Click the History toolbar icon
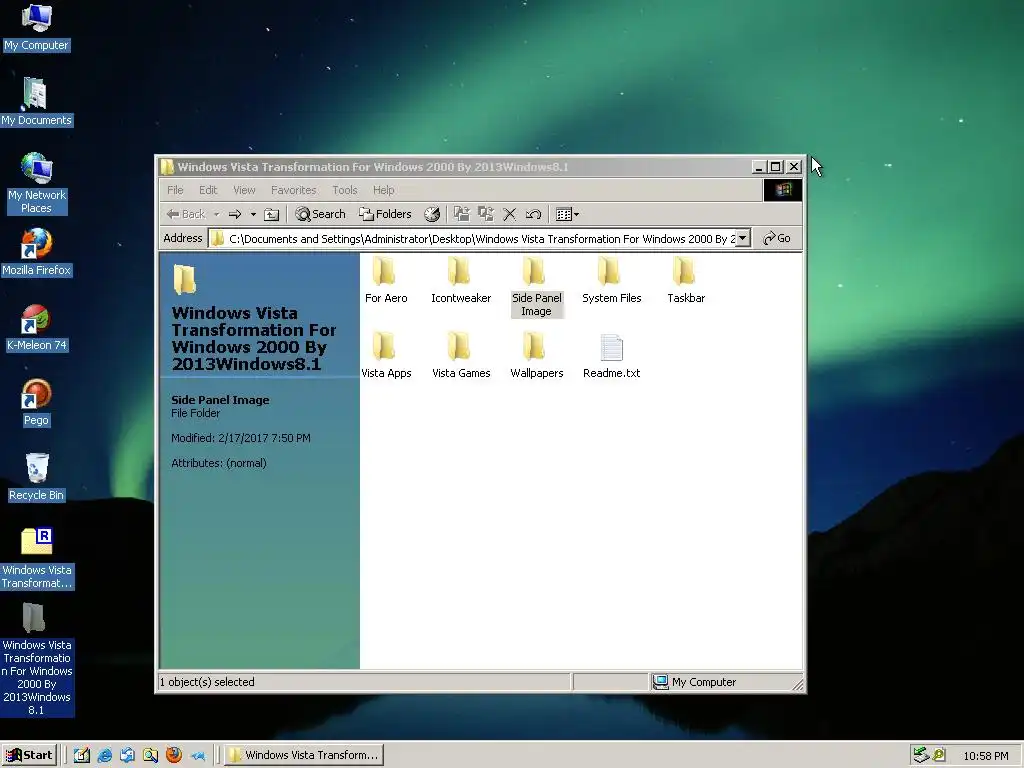 pos(432,214)
